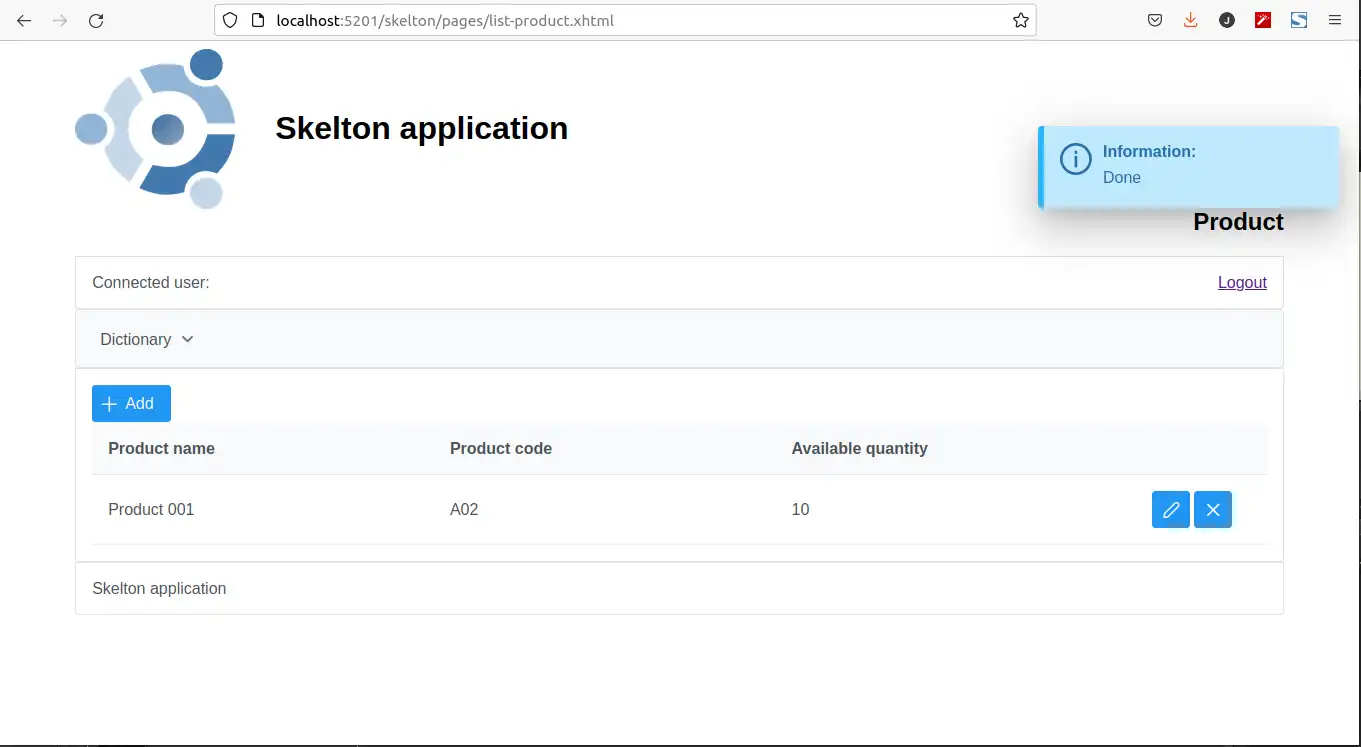Sort by the Product name column header
The width and height of the screenshot is (1361, 747).
pyautogui.click(x=161, y=449)
